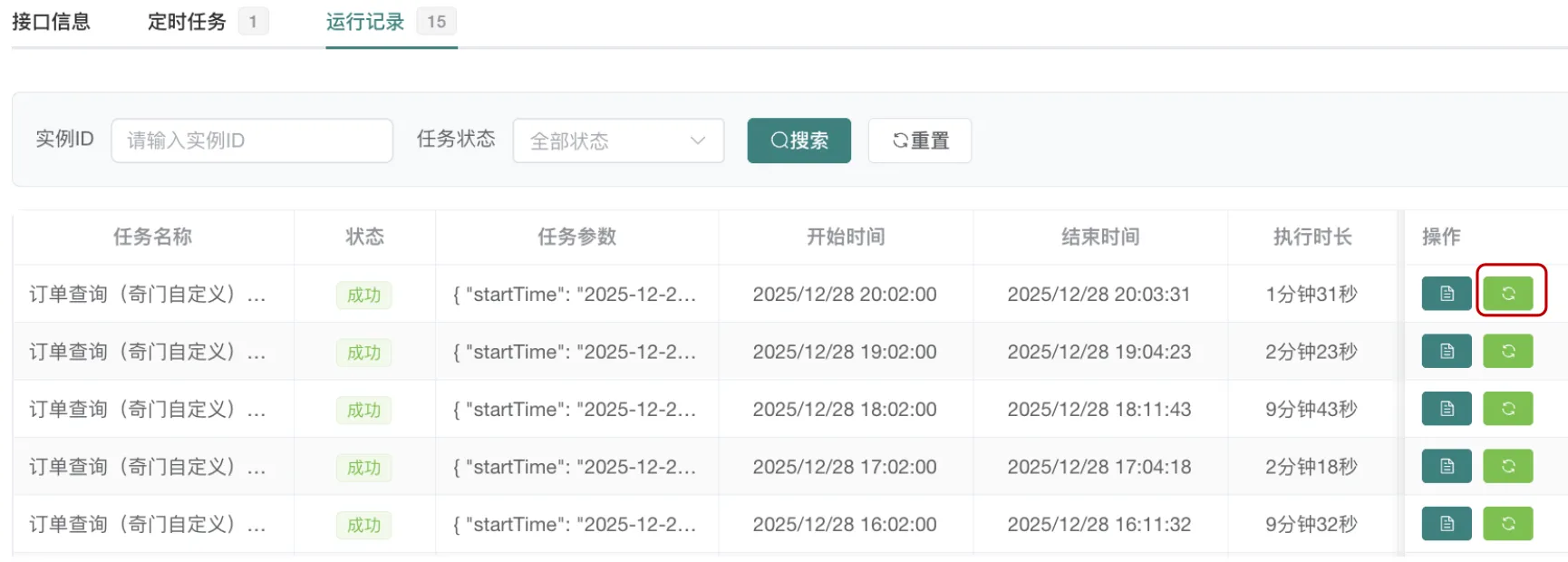Click the chevron arrow in 全部状态 selector

[x=697, y=140]
